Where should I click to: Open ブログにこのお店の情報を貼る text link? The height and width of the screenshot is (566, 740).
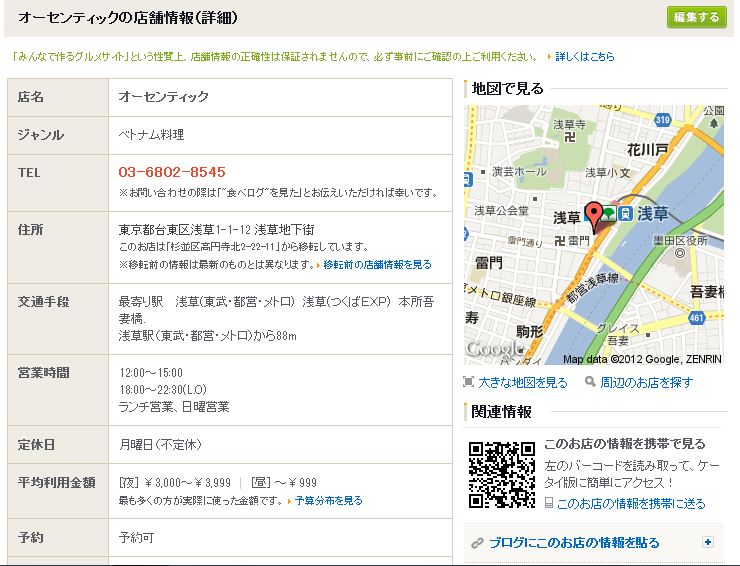pos(574,543)
